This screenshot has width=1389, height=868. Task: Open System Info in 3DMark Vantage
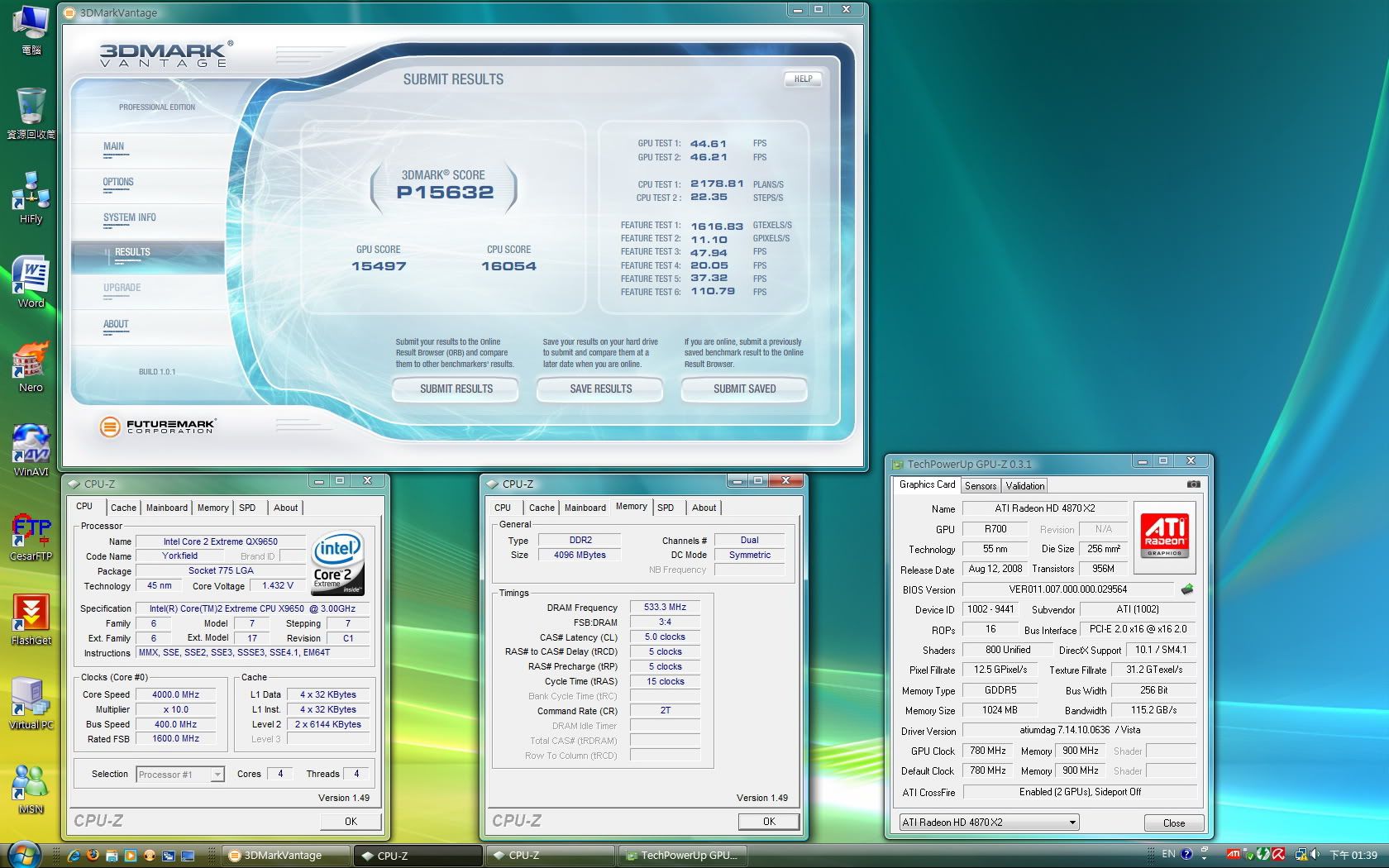129,218
